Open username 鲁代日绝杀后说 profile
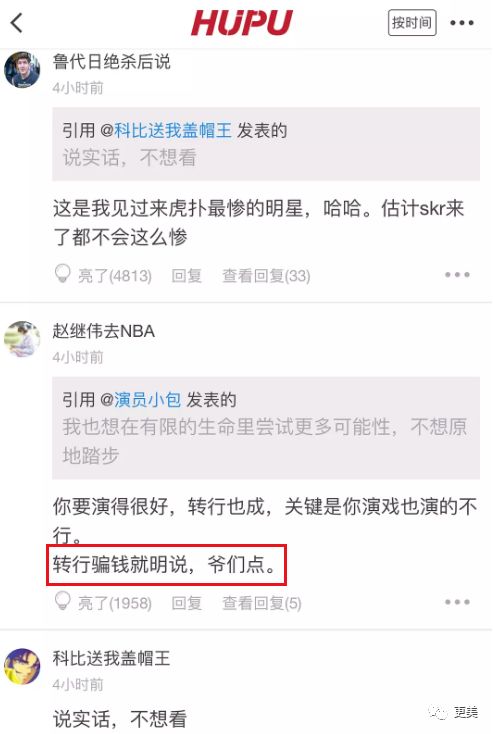 (111, 61)
